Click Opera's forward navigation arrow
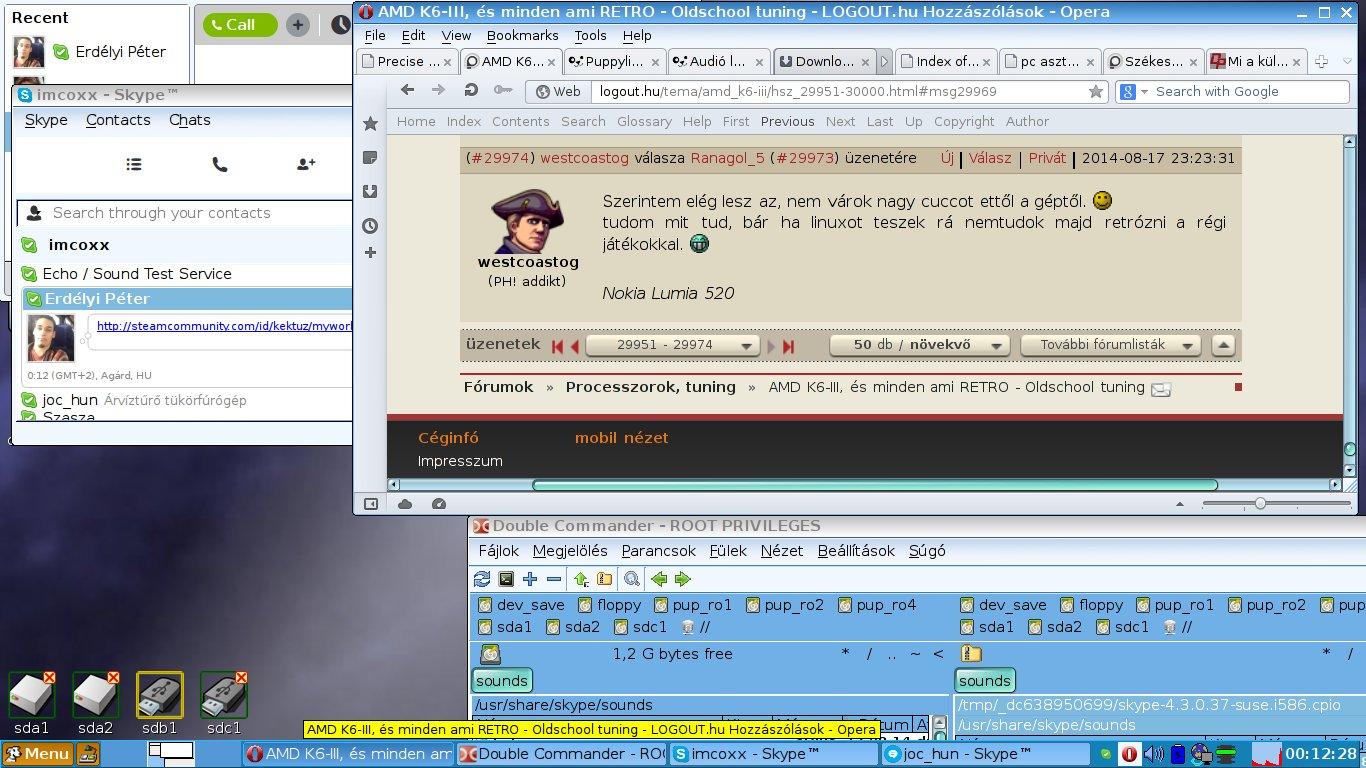This screenshot has width=1366, height=768. coord(438,90)
